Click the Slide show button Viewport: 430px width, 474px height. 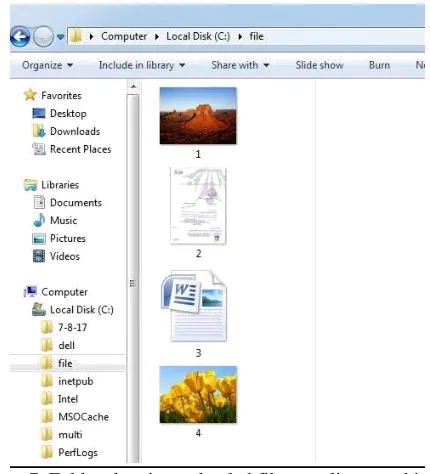tap(319, 65)
